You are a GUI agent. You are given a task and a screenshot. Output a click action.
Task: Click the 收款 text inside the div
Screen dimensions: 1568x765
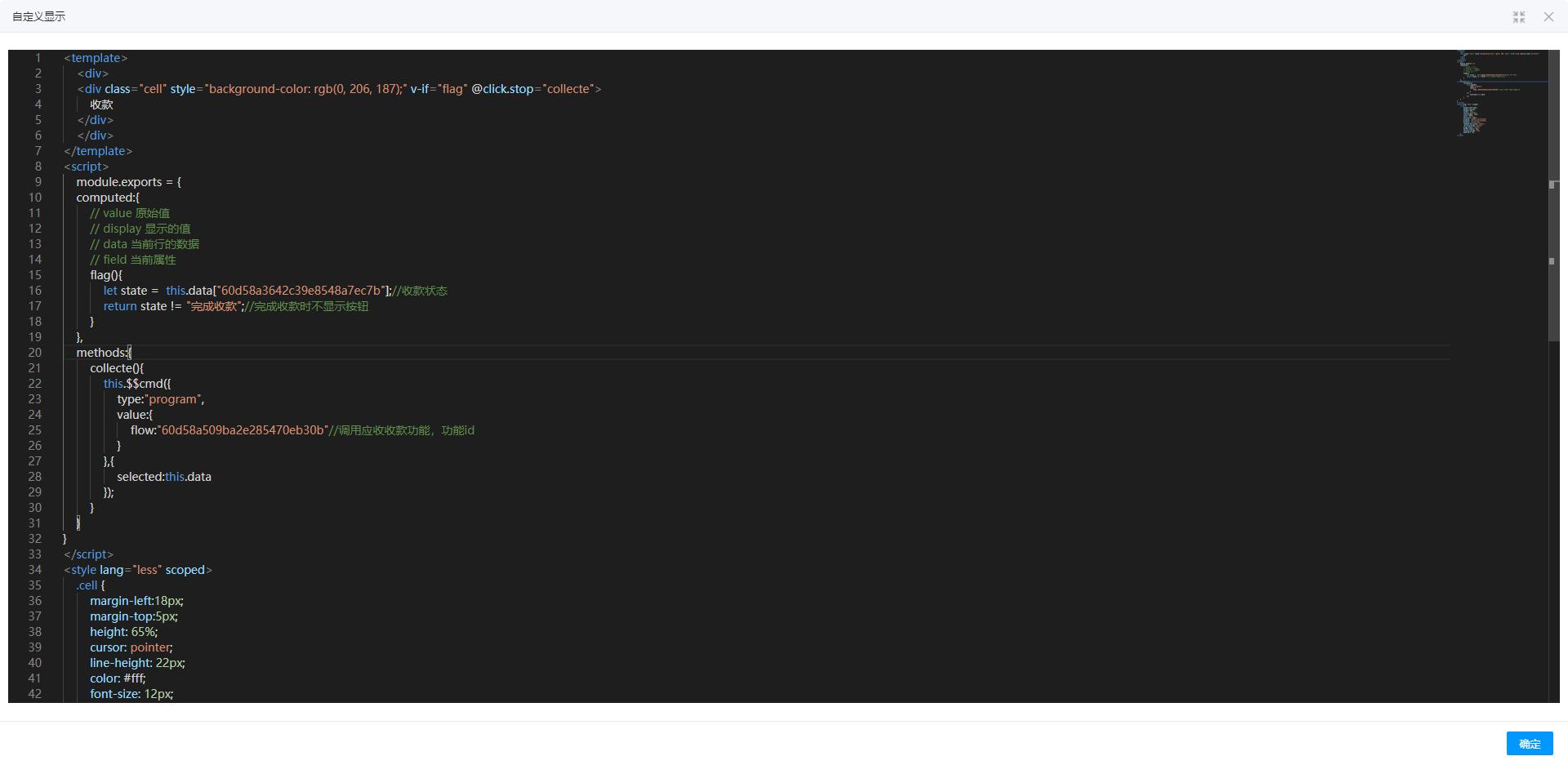[101, 105]
